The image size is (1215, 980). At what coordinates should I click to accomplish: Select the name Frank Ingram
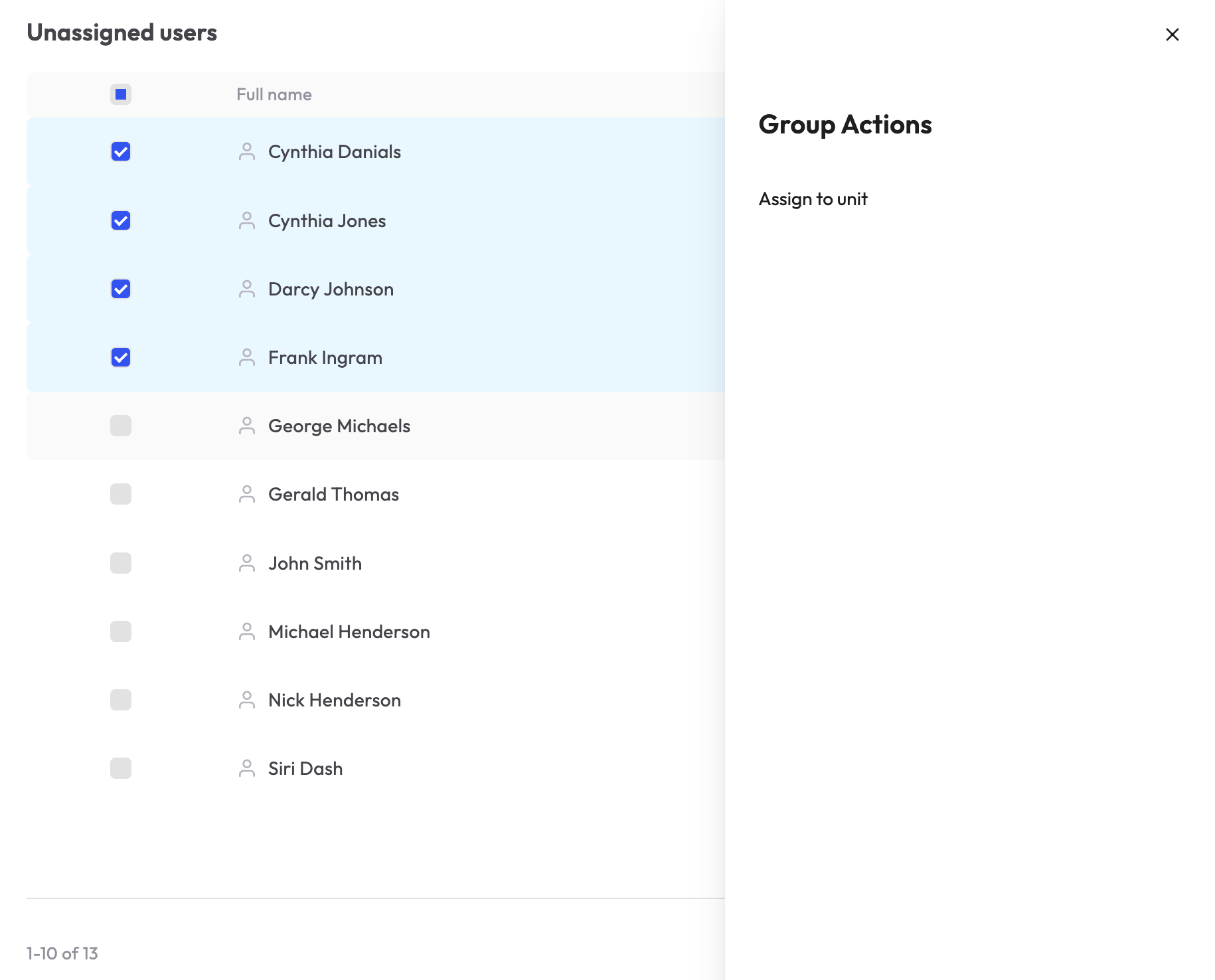click(x=325, y=357)
